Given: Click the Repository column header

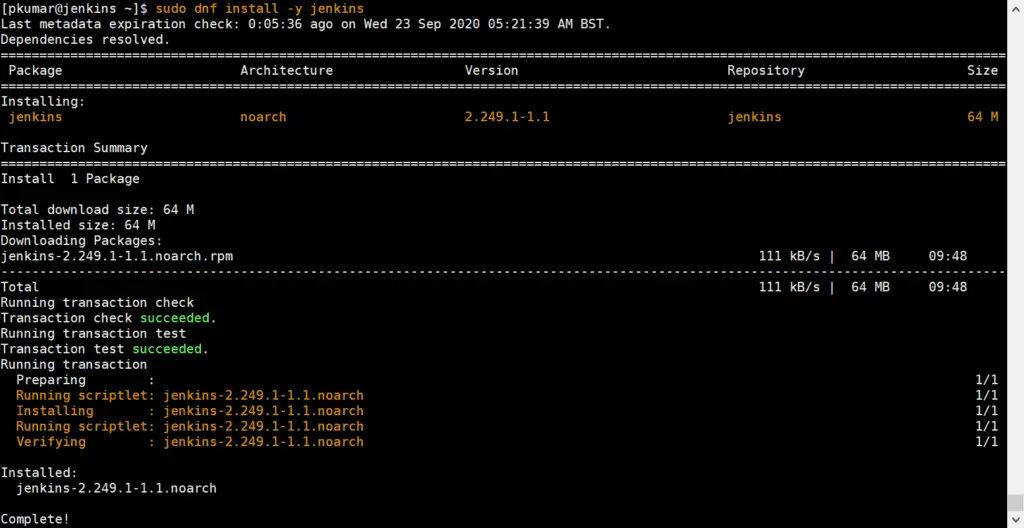Looking at the screenshot, I should (x=765, y=70).
